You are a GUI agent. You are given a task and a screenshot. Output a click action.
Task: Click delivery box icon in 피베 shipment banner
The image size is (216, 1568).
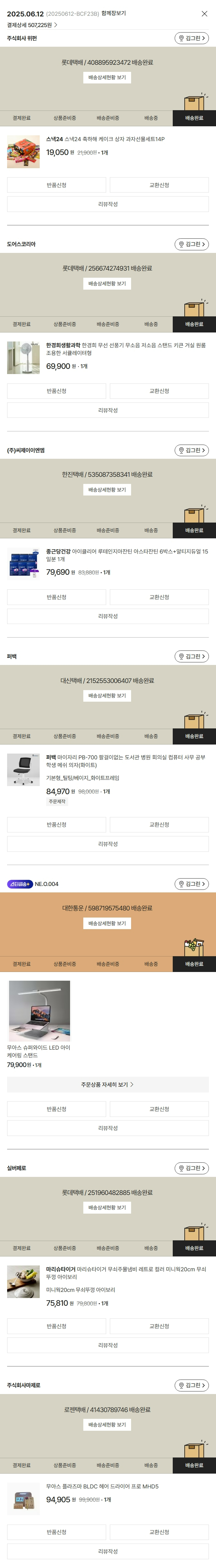194,719
